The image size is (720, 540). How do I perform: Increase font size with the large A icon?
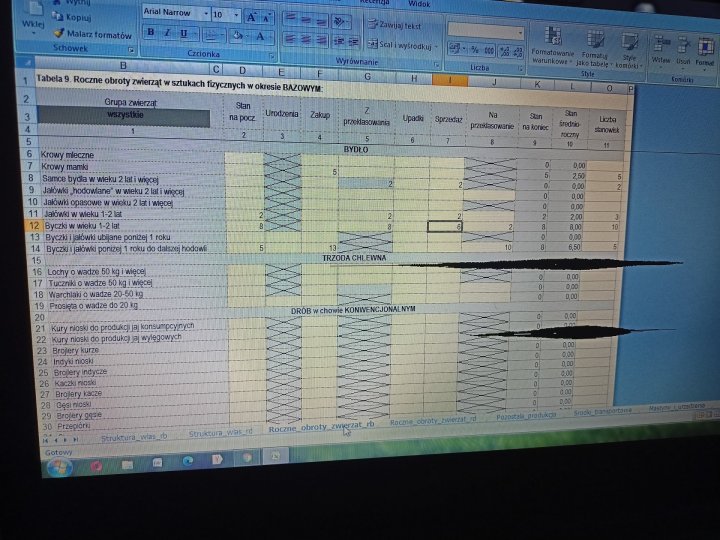pyautogui.click(x=250, y=16)
